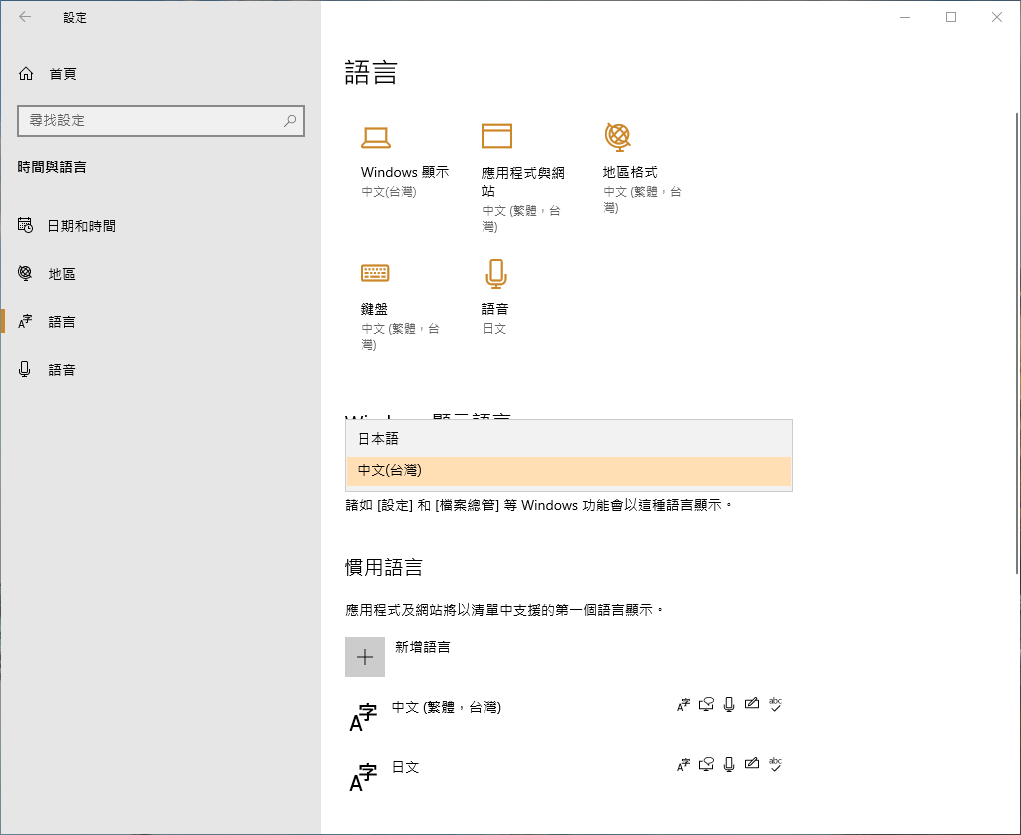
Task: Go to 地區 settings page
Action: tap(62, 274)
